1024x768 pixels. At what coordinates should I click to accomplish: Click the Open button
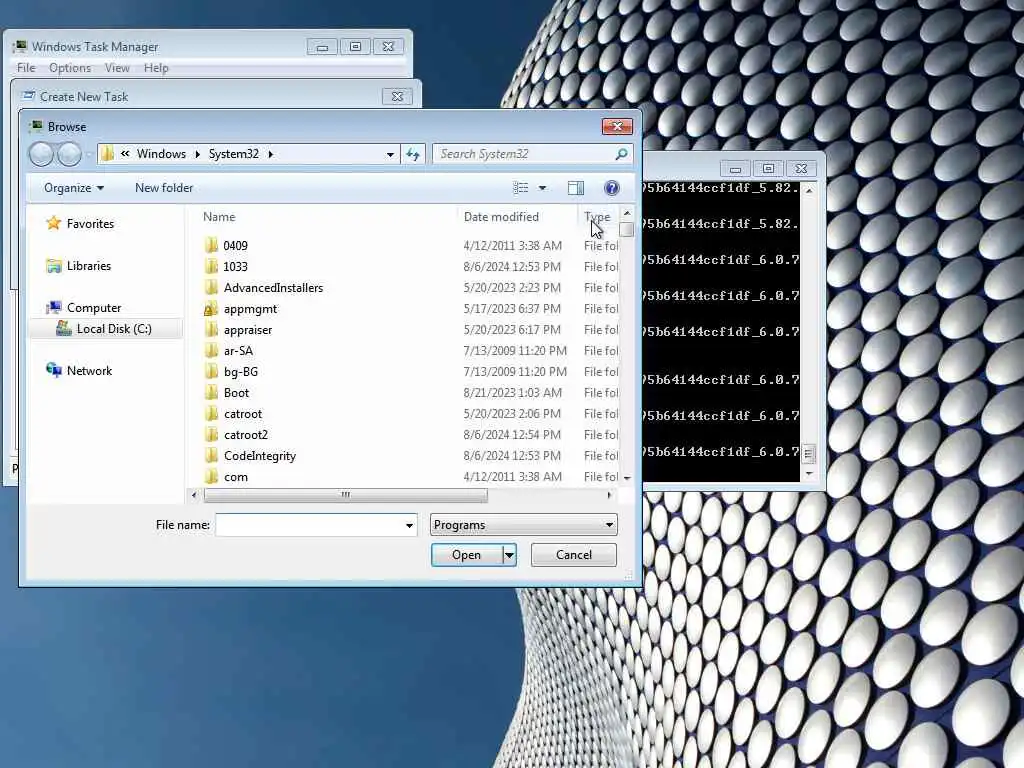[466, 555]
